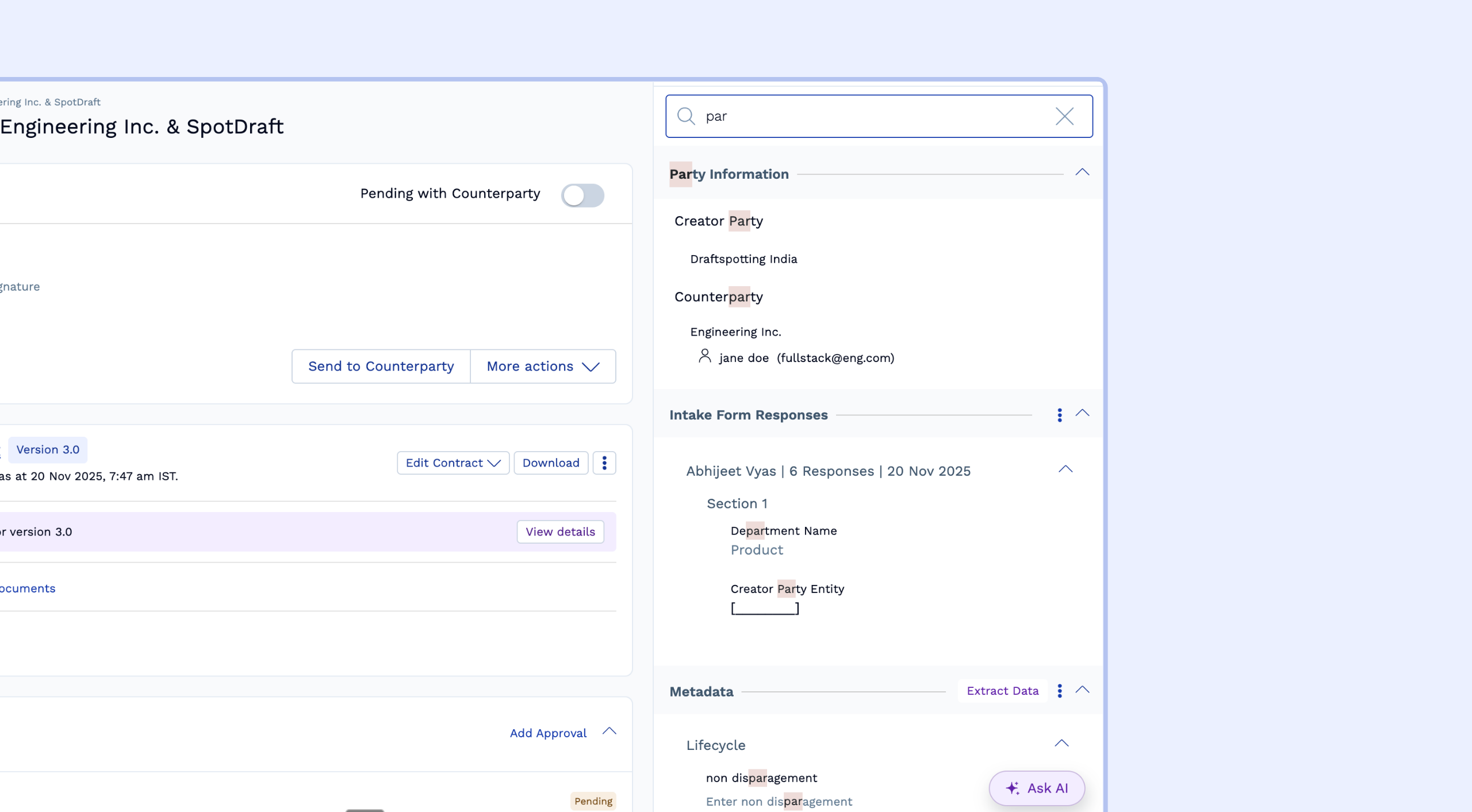Open Metadata section three-dot menu
Image resolution: width=1472 pixels, height=812 pixels.
pyautogui.click(x=1059, y=691)
